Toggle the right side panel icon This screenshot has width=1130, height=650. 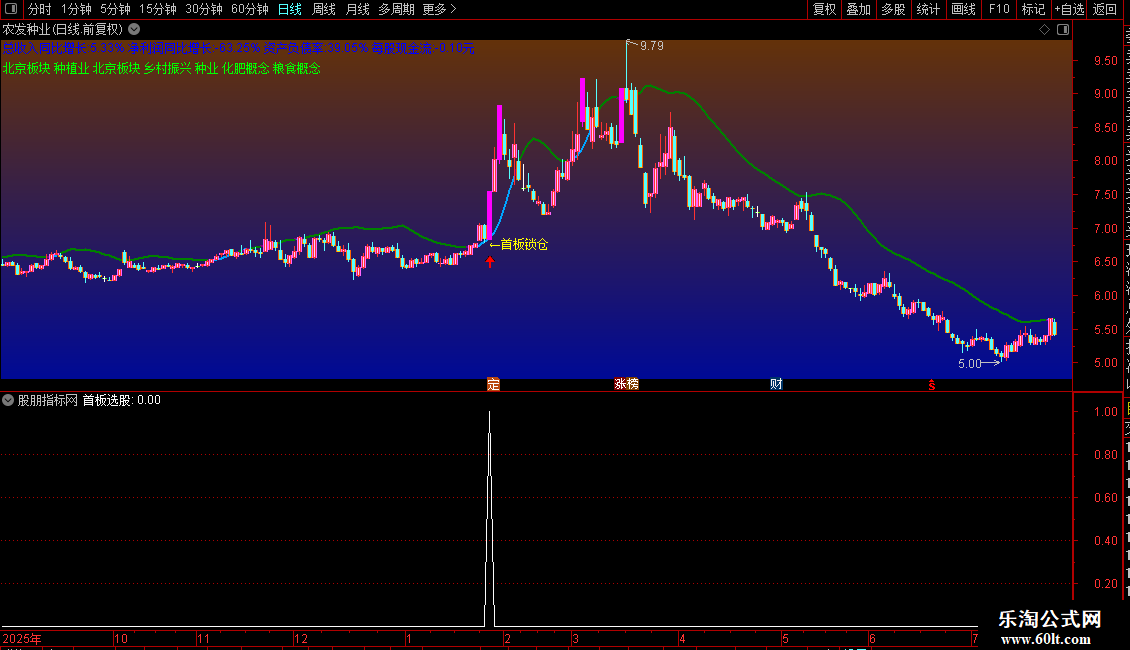1063,30
